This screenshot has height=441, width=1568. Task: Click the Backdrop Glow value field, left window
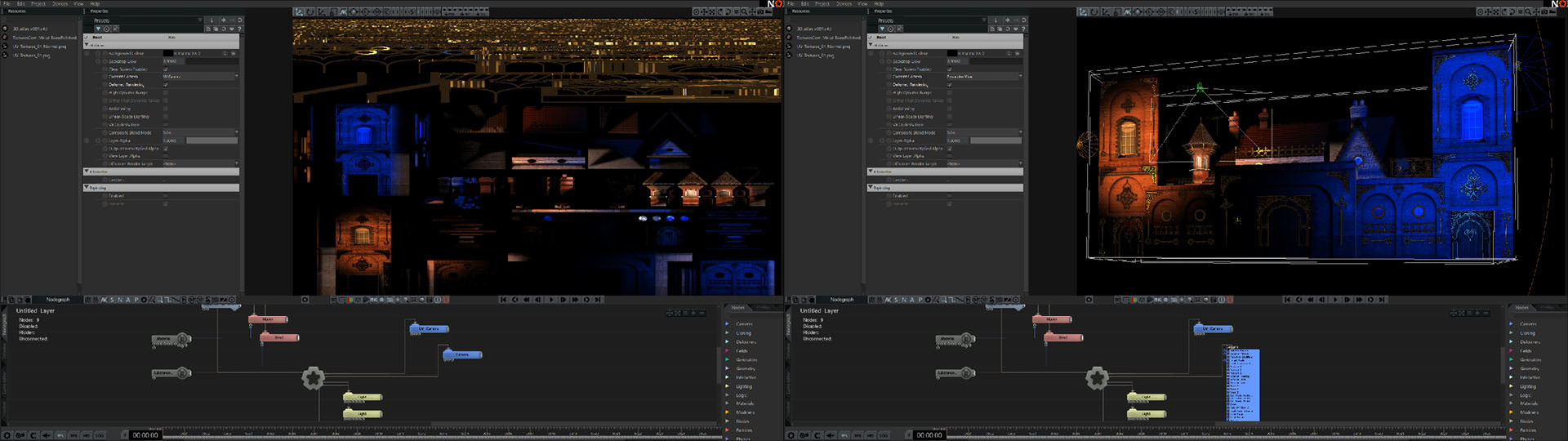click(x=174, y=61)
